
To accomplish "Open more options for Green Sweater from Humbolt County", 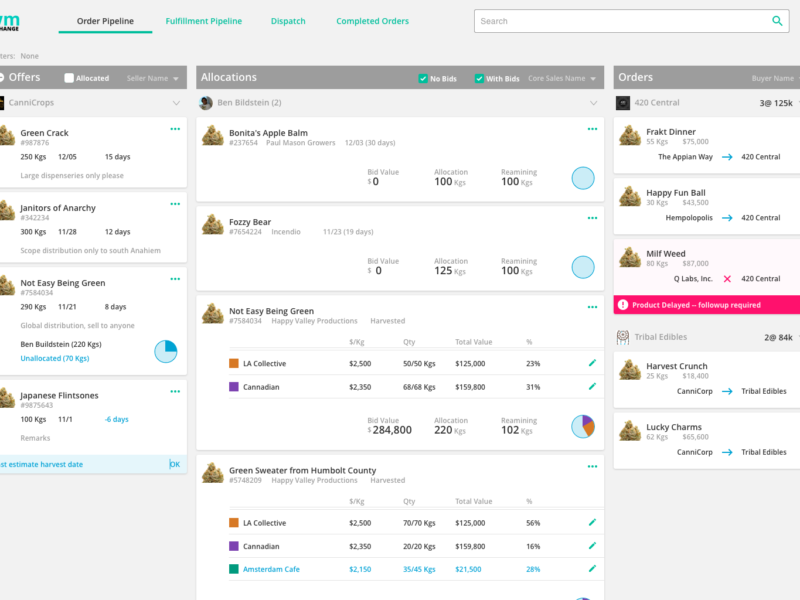I will tap(592, 466).
